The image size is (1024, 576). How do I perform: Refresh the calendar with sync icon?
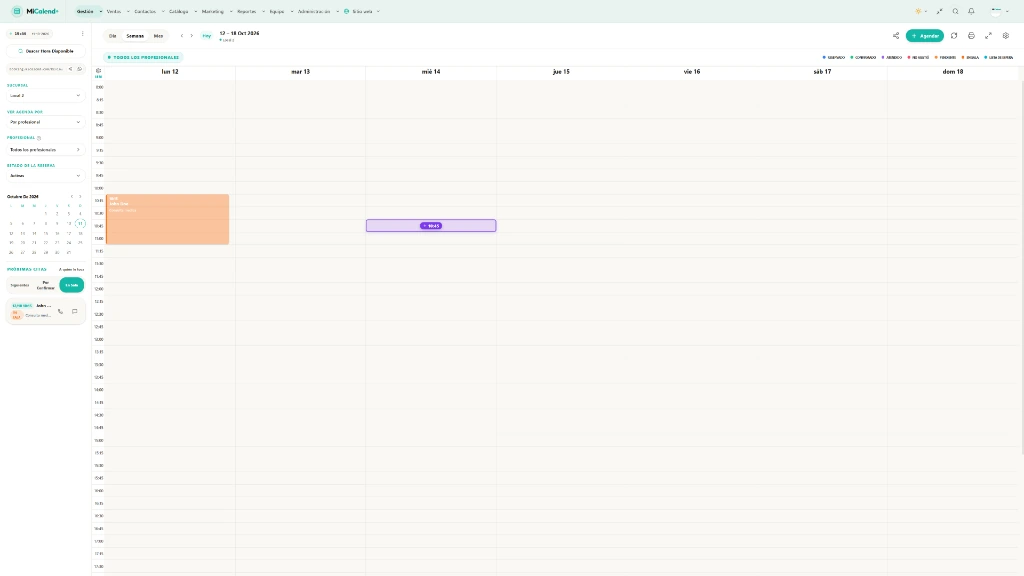[x=954, y=36]
